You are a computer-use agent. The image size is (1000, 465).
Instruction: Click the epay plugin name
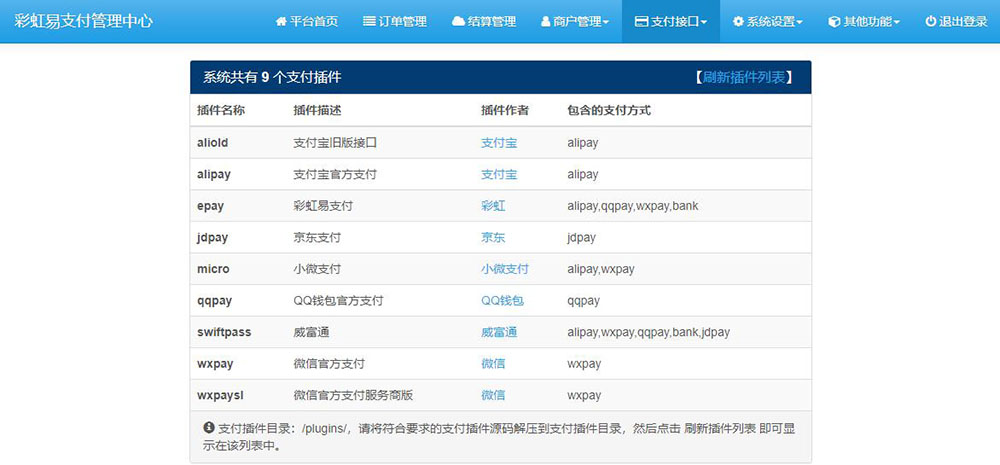pos(210,206)
